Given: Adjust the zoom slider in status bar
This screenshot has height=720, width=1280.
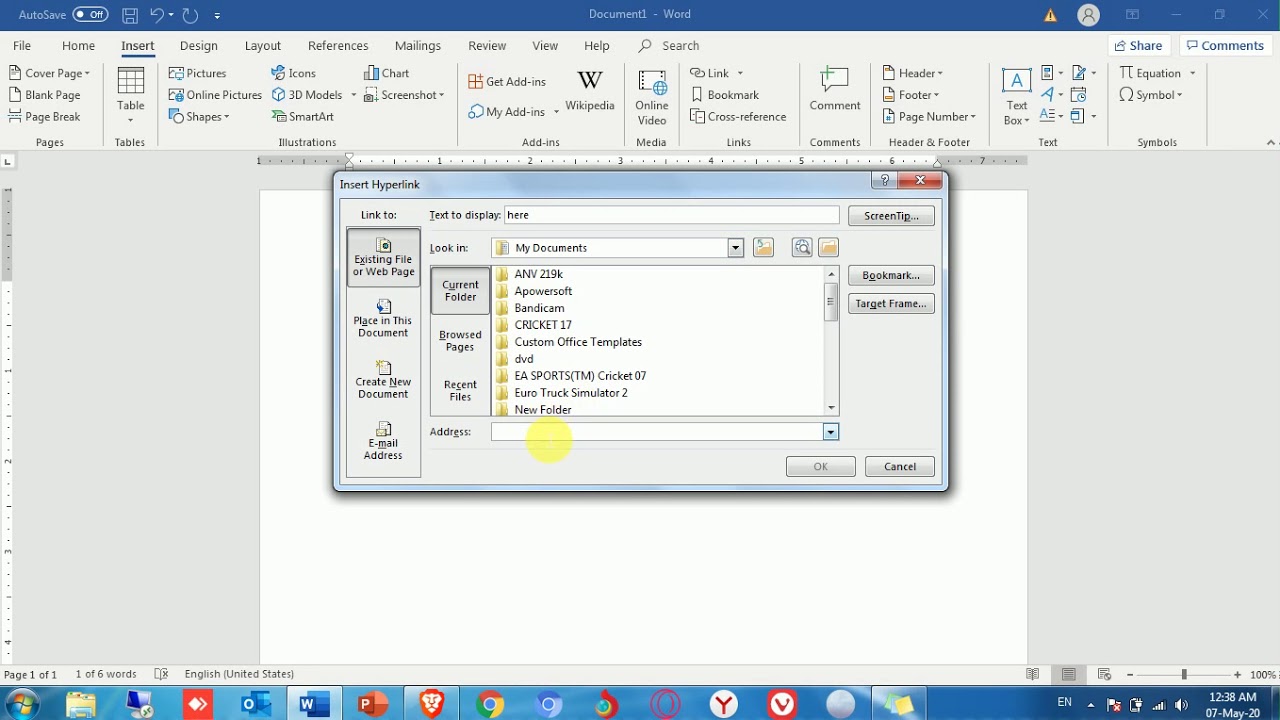Looking at the screenshot, I should pos(1184,675).
